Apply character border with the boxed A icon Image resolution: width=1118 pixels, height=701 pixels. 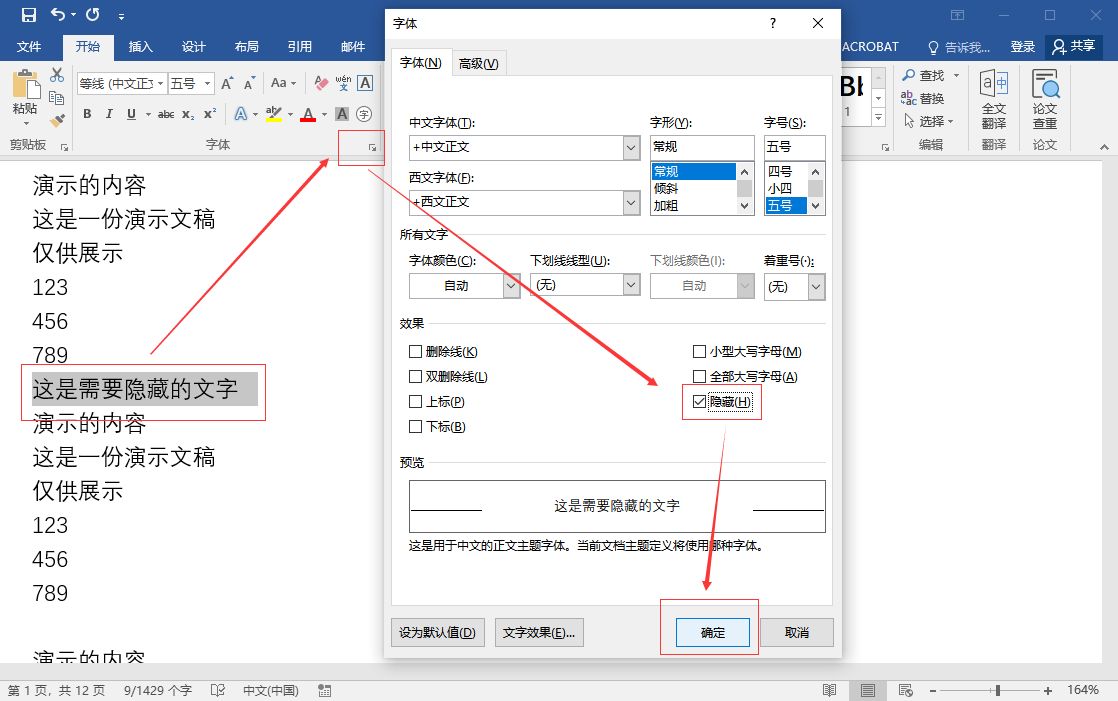(x=365, y=83)
